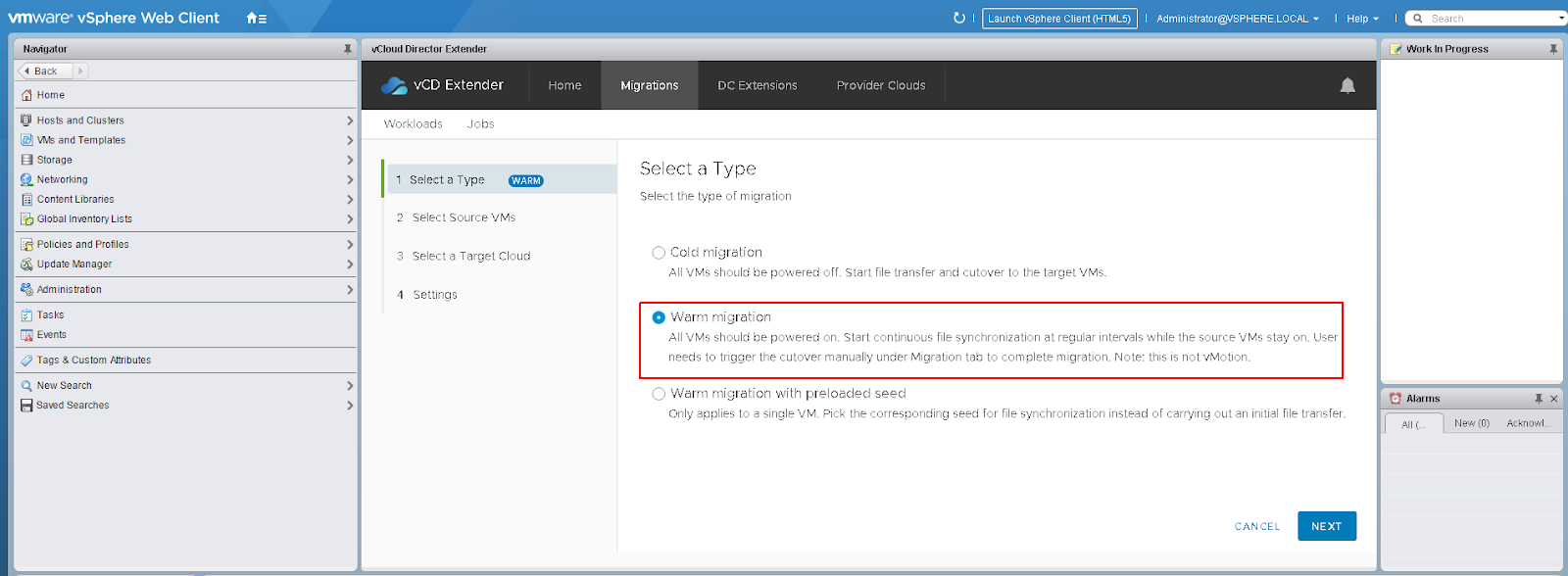Open the Administrator@VSPHERE.LOCAL dropdown

(x=1238, y=19)
